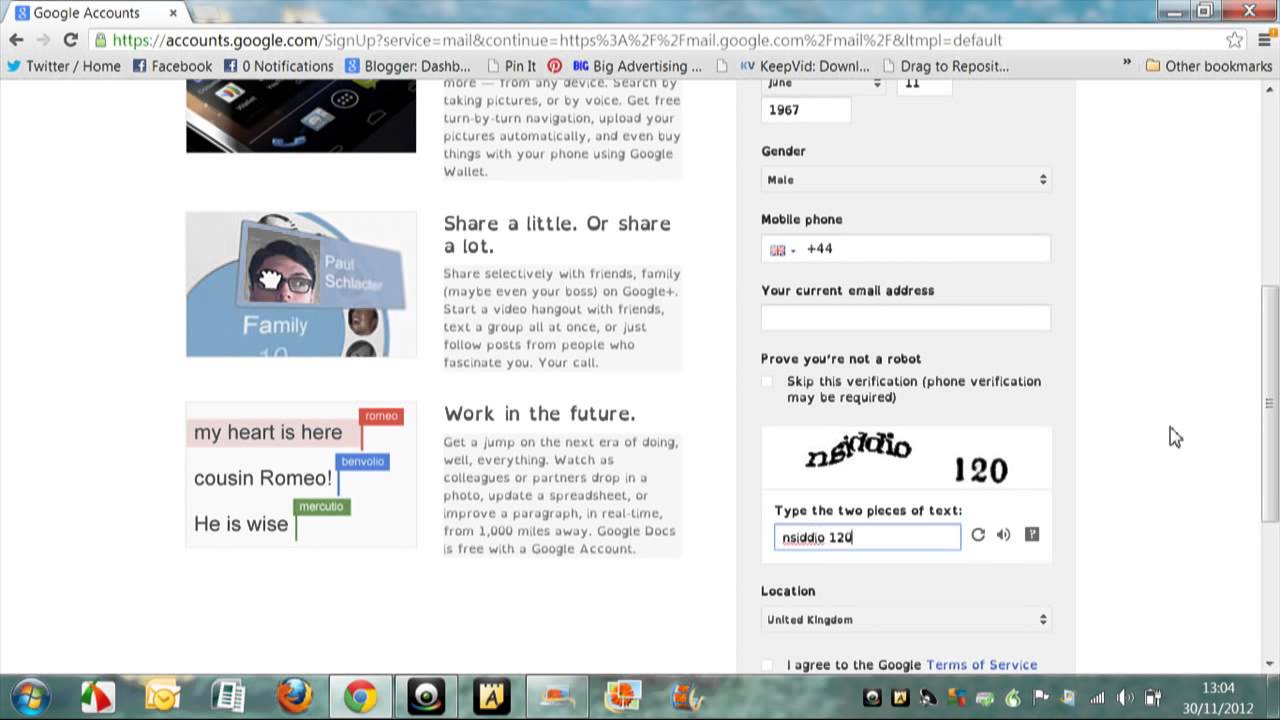The image size is (1280, 720).
Task: Click the scrollbar down arrow
Action: click(1270, 664)
